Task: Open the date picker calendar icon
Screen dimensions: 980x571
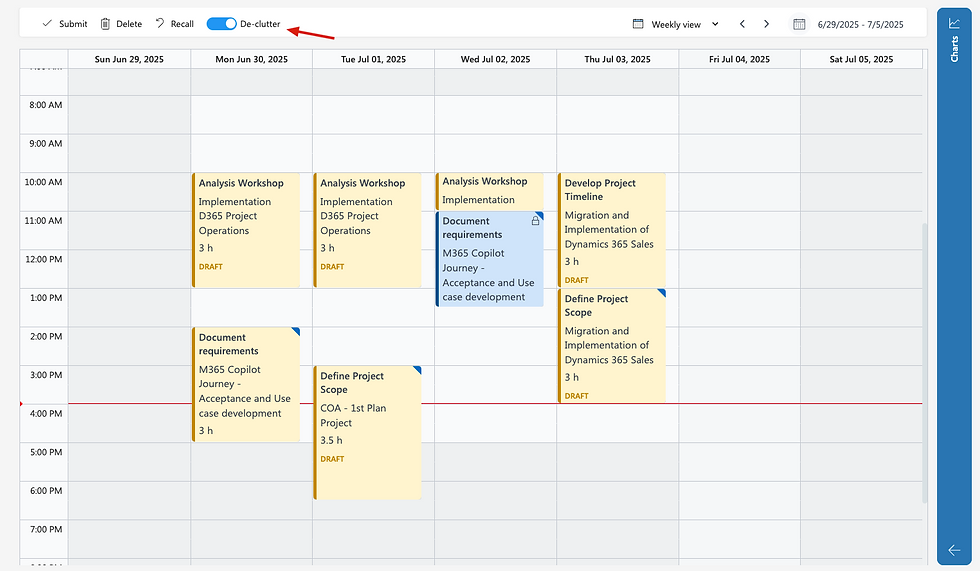Action: pyautogui.click(x=799, y=24)
